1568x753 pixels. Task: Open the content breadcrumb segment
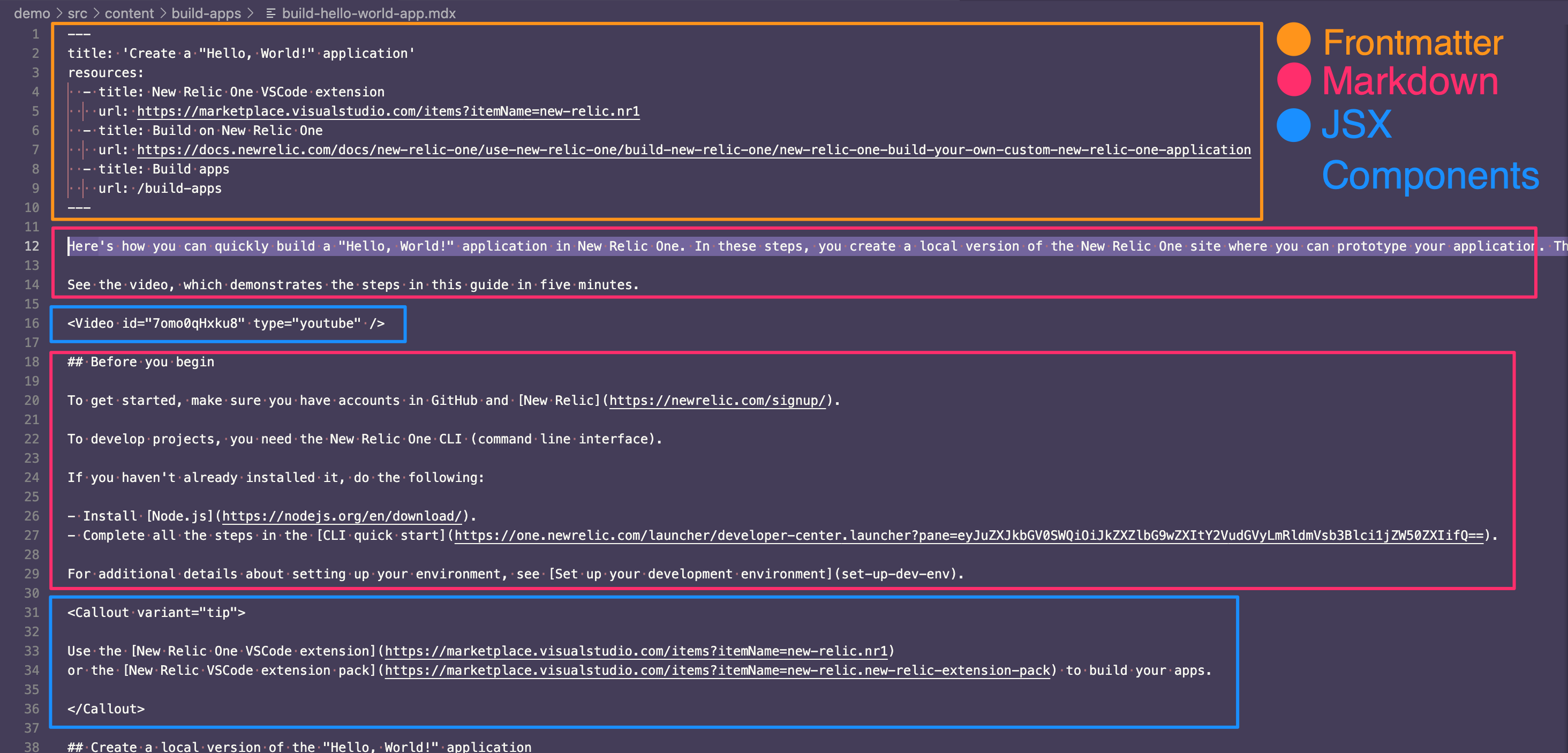click(x=129, y=13)
